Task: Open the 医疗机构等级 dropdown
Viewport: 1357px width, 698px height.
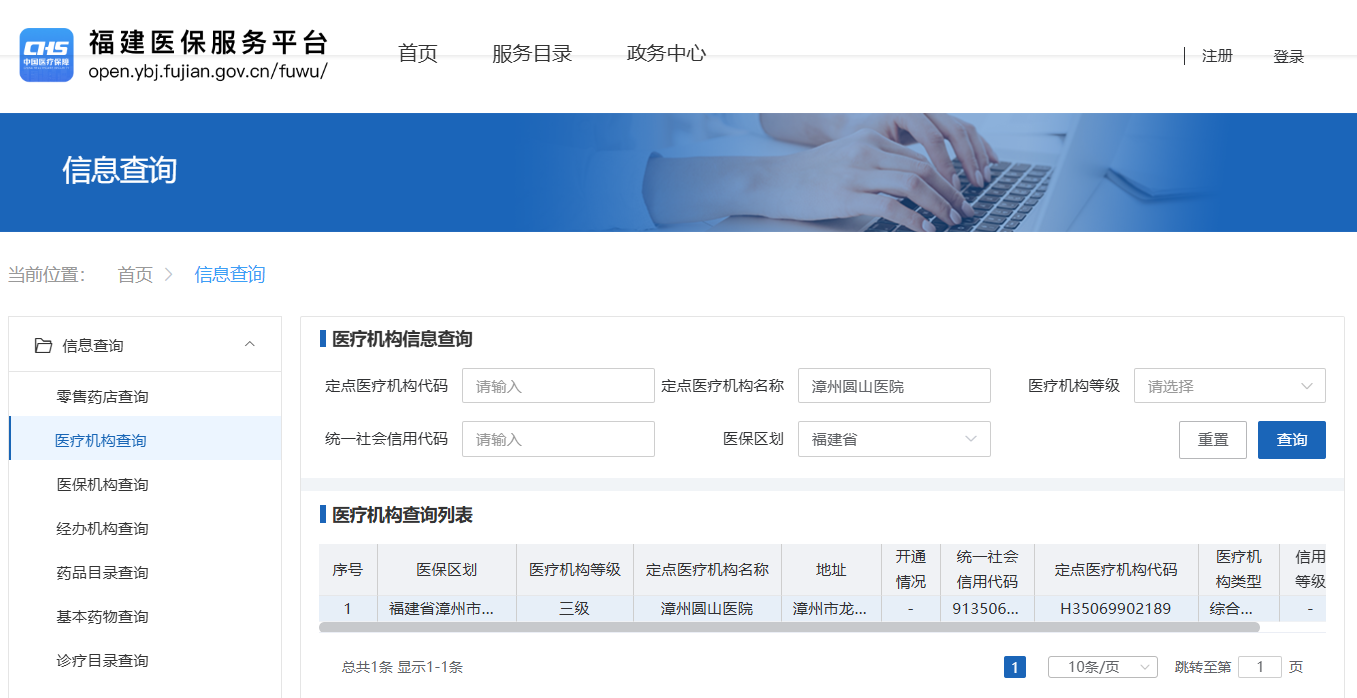Action: pos(1229,386)
